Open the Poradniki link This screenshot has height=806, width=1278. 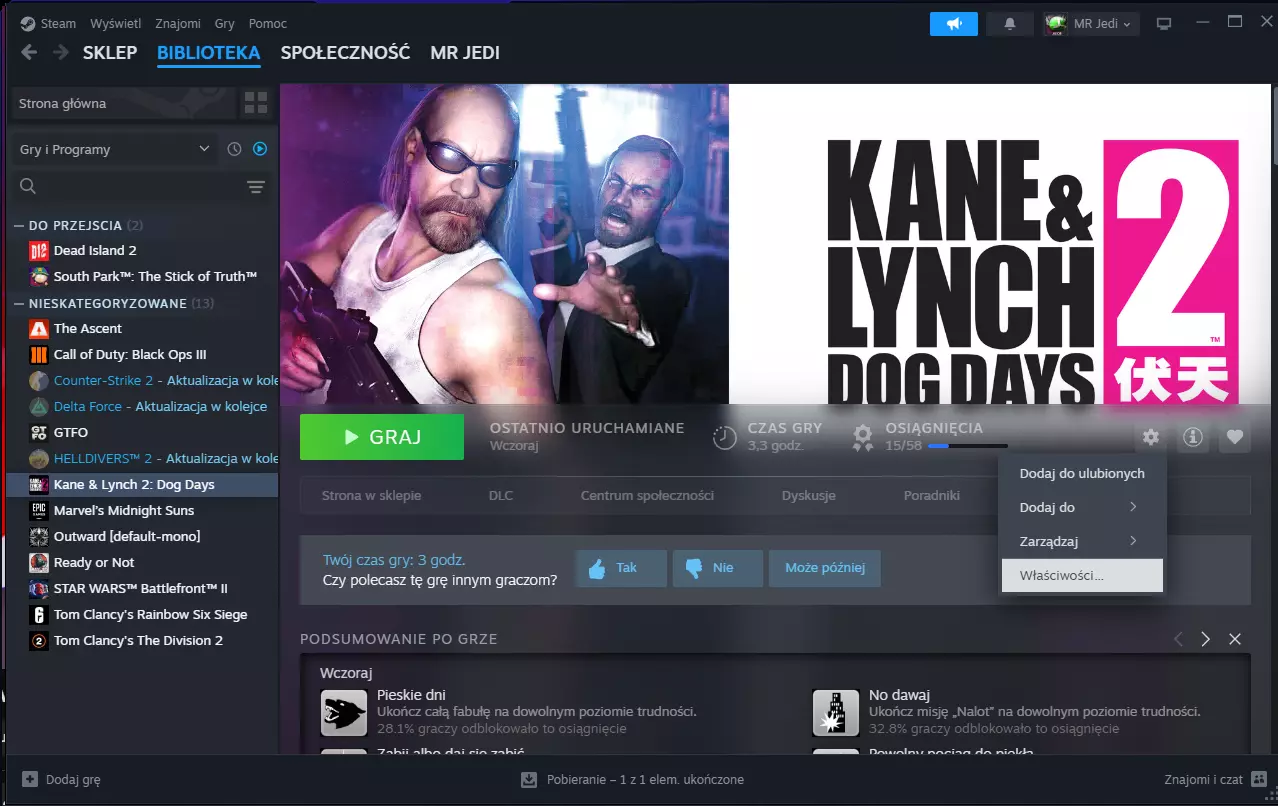(x=932, y=495)
